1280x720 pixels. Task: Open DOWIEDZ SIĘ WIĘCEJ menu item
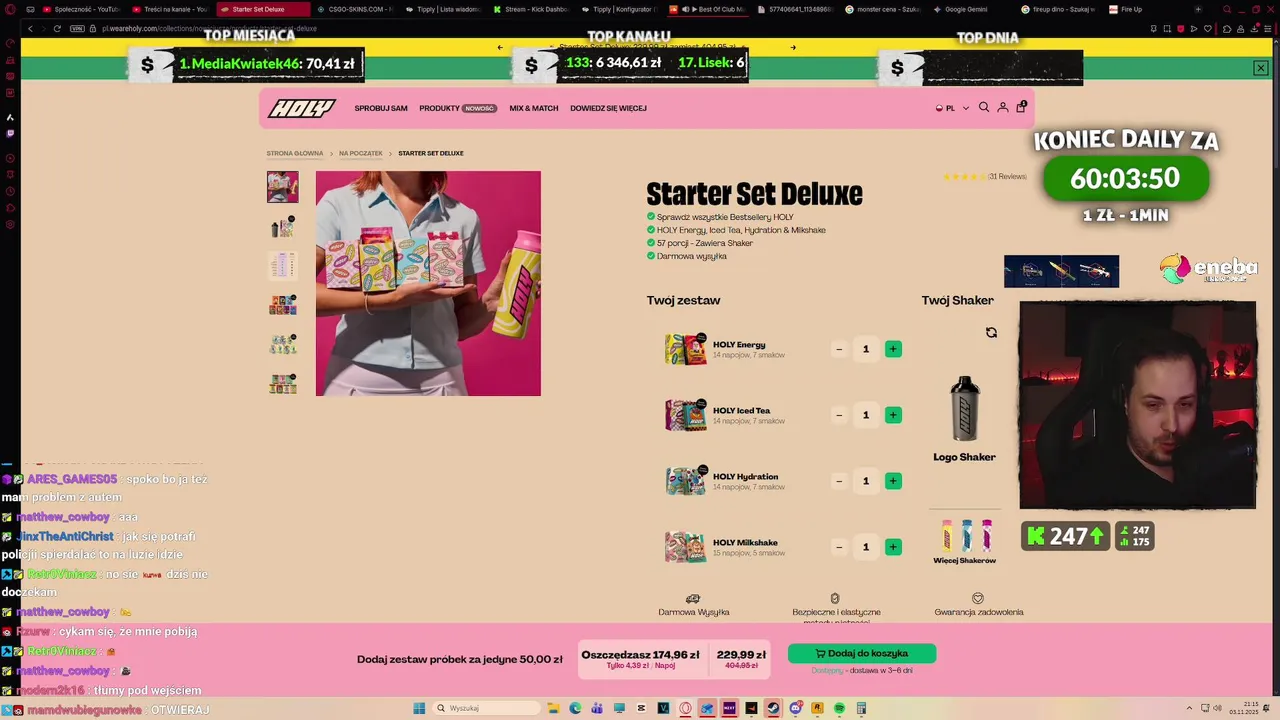(608, 108)
